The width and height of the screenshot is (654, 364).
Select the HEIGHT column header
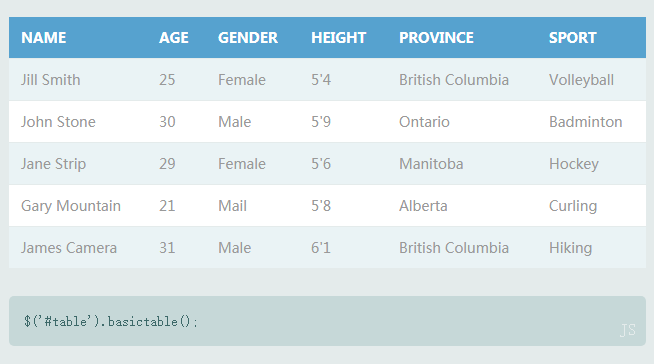click(x=338, y=38)
